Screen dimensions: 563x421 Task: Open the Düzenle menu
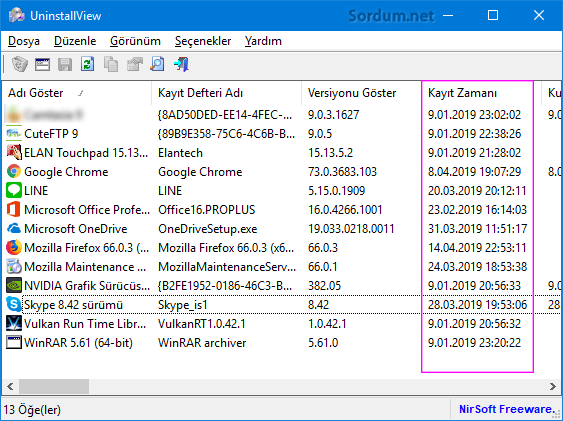[75, 41]
